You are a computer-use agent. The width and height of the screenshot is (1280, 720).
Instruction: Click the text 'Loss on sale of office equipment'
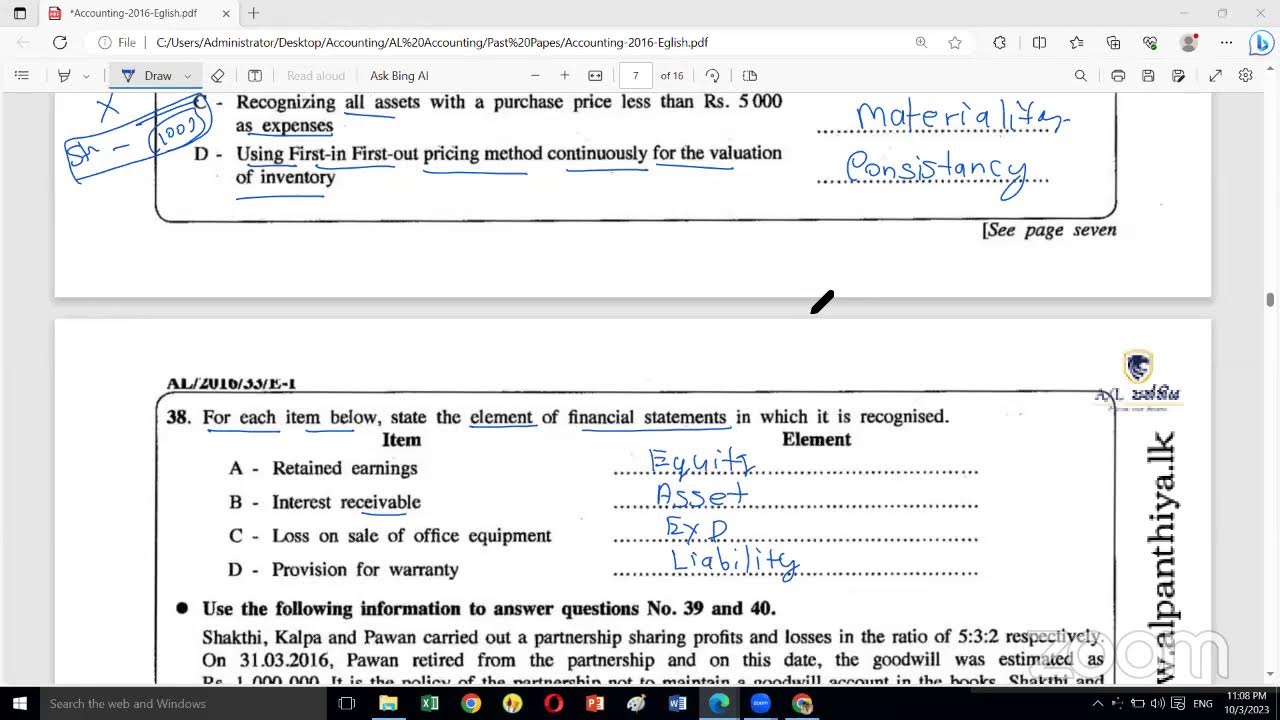(412, 536)
